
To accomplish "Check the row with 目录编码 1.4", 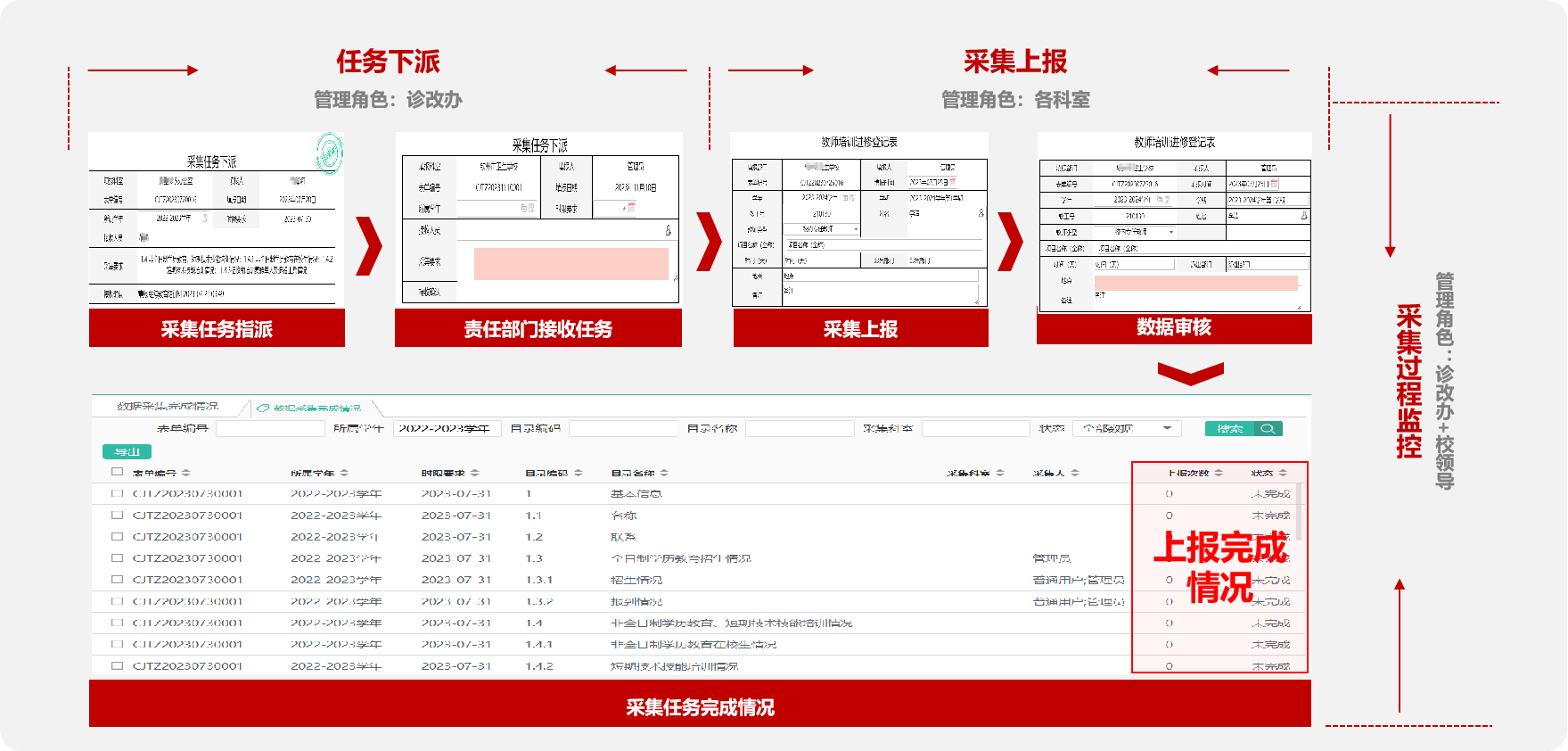I will [x=117, y=623].
